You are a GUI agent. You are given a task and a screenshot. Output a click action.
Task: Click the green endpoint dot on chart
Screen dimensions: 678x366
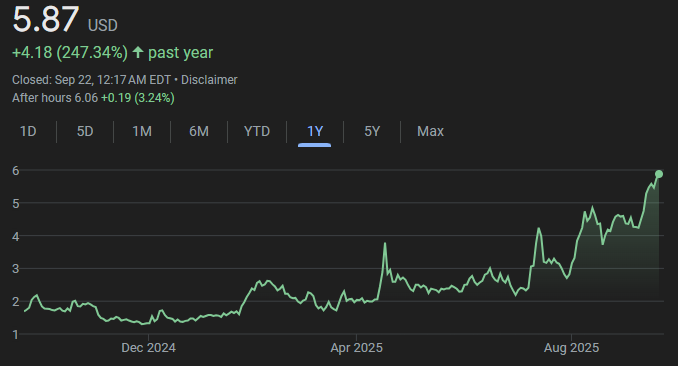pyautogui.click(x=659, y=174)
